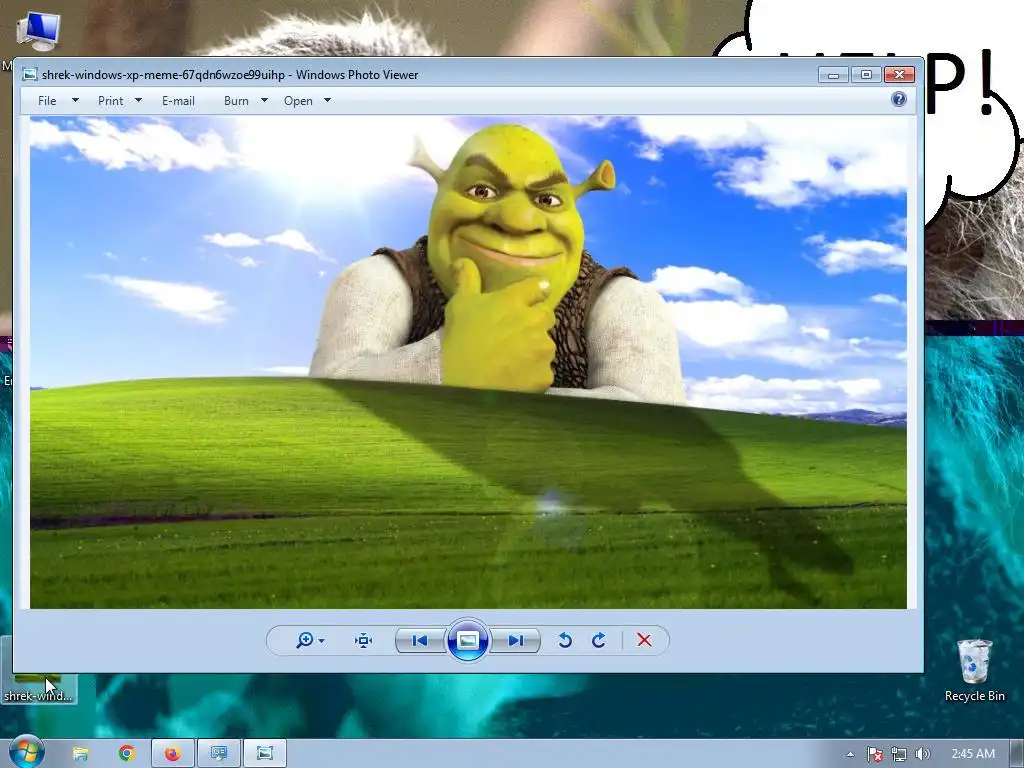The image size is (1024, 768).
Task: Expand the zoom magnifier dropdown arrow
Action: [321, 641]
